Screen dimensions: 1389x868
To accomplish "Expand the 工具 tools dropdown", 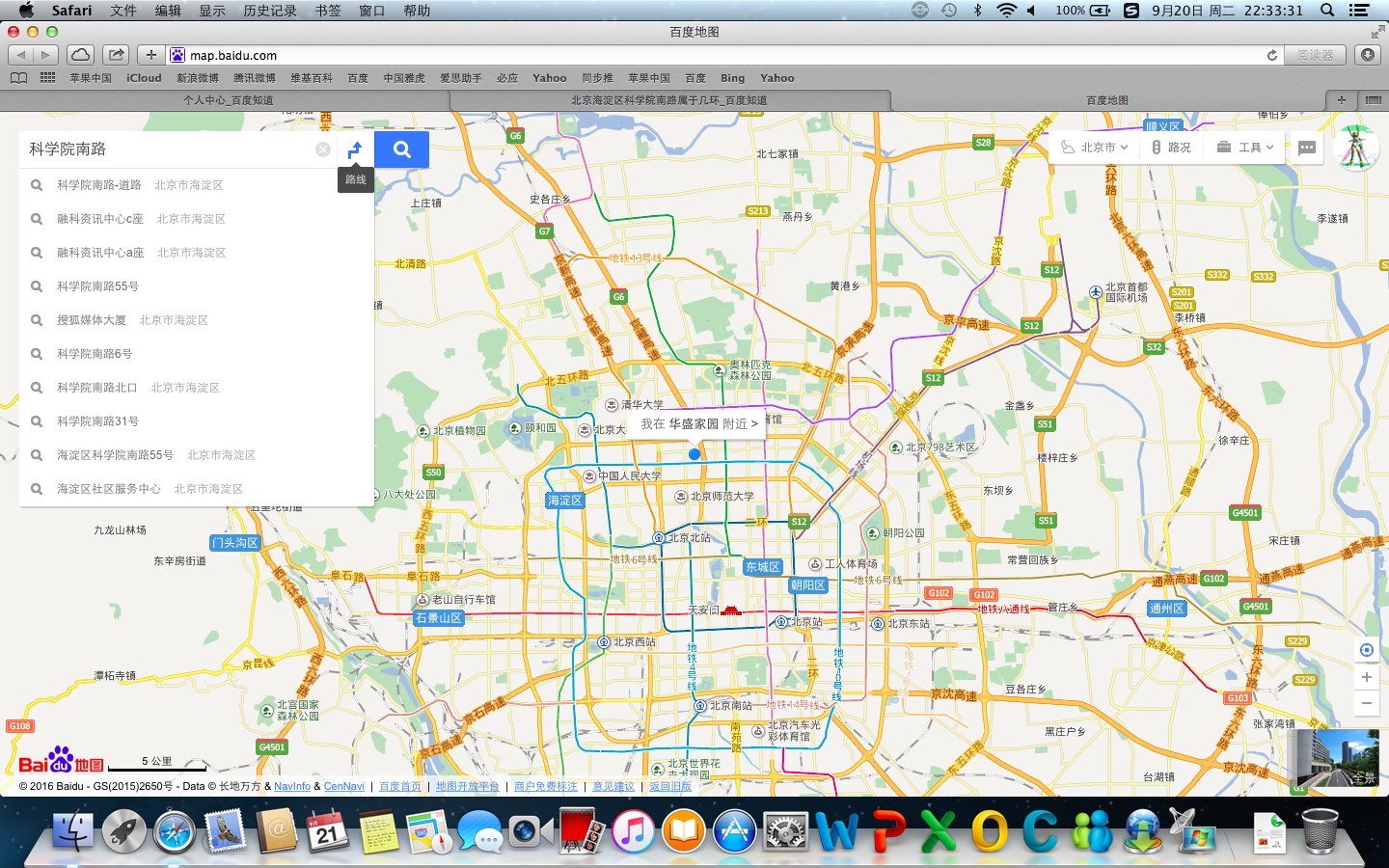I will (x=1245, y=148).
